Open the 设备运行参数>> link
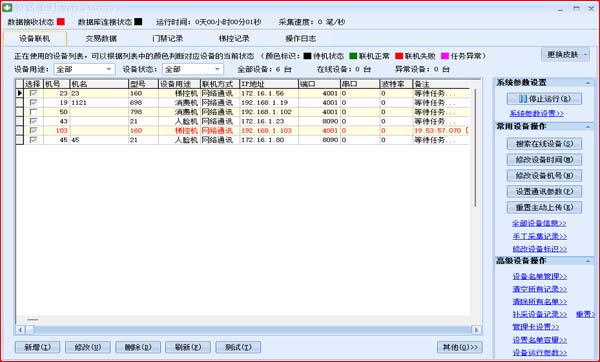 tap(540, 353)
